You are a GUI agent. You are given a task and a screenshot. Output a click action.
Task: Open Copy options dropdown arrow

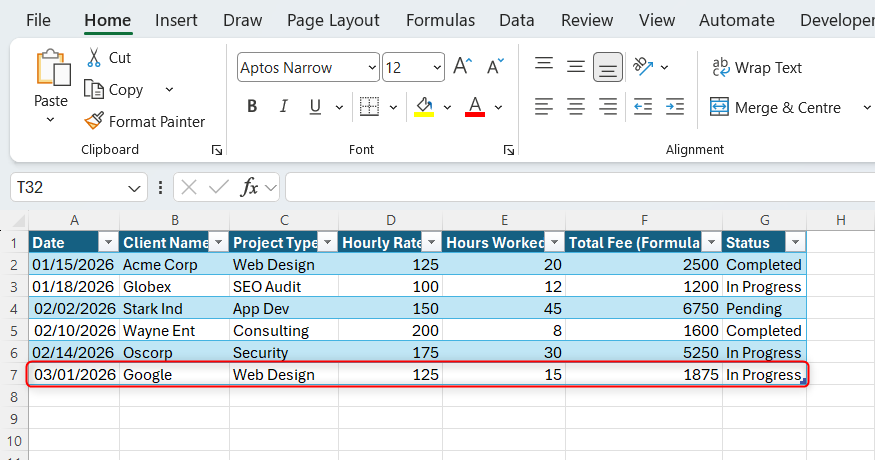point(169,89)
